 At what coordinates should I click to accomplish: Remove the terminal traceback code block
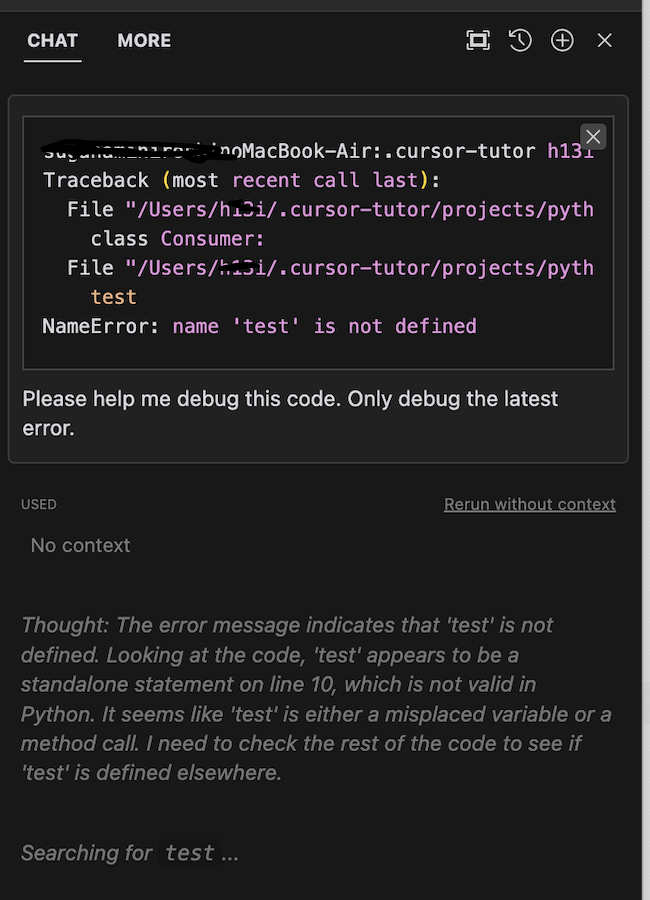(593, 137)
